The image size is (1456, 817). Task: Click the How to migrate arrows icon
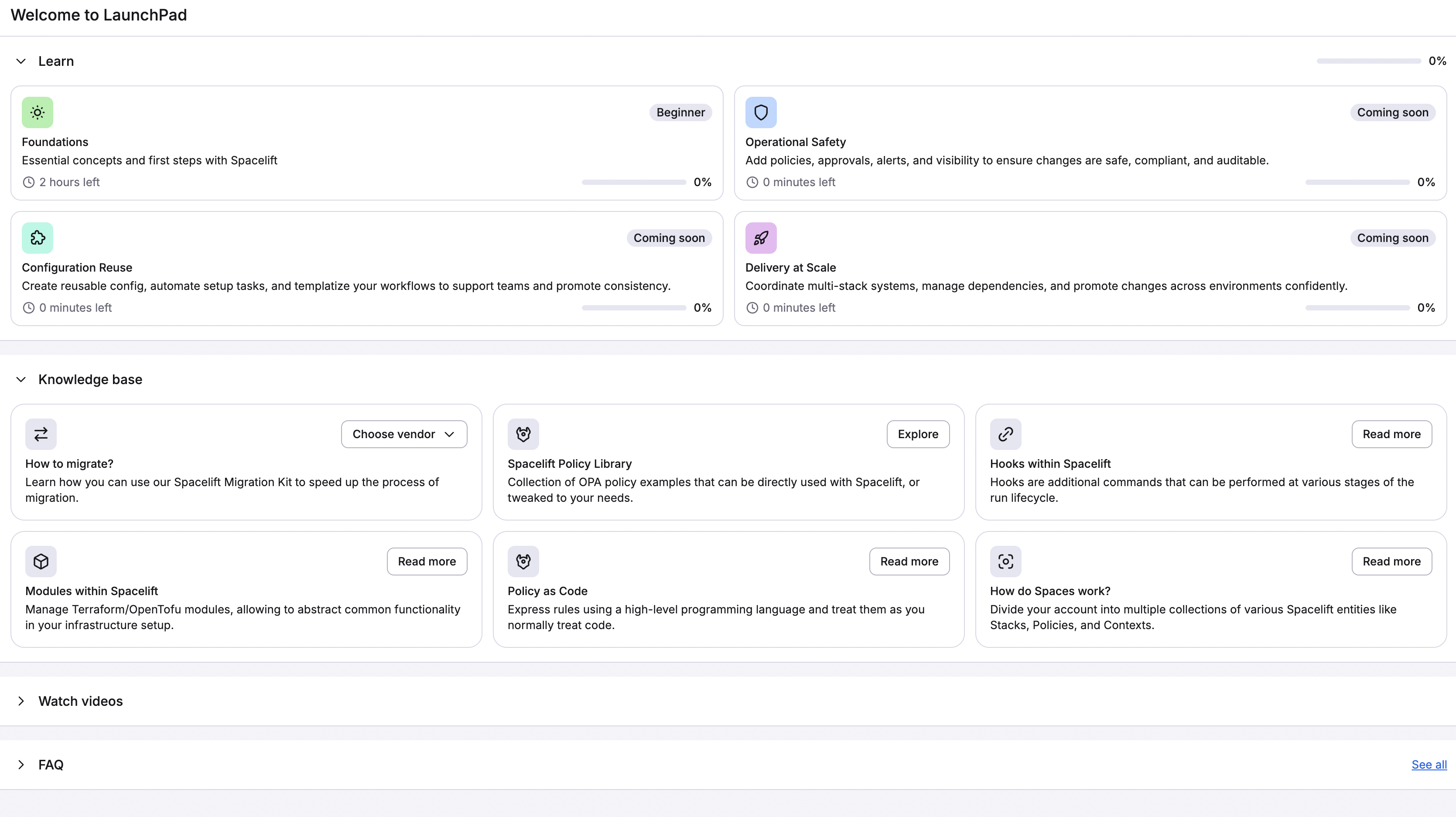[41, 434]
